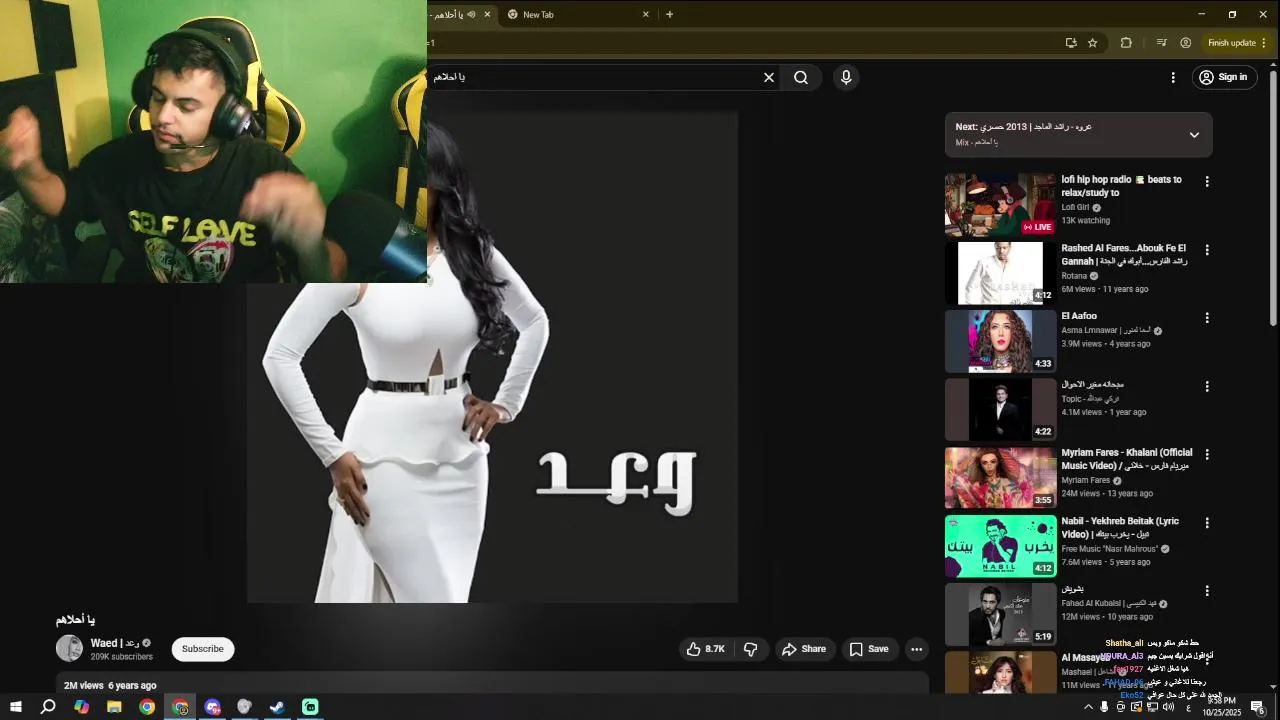Open options menu for lofi hip hop radio
This screenshot has width=1280, height=720.
(1207, 182)
